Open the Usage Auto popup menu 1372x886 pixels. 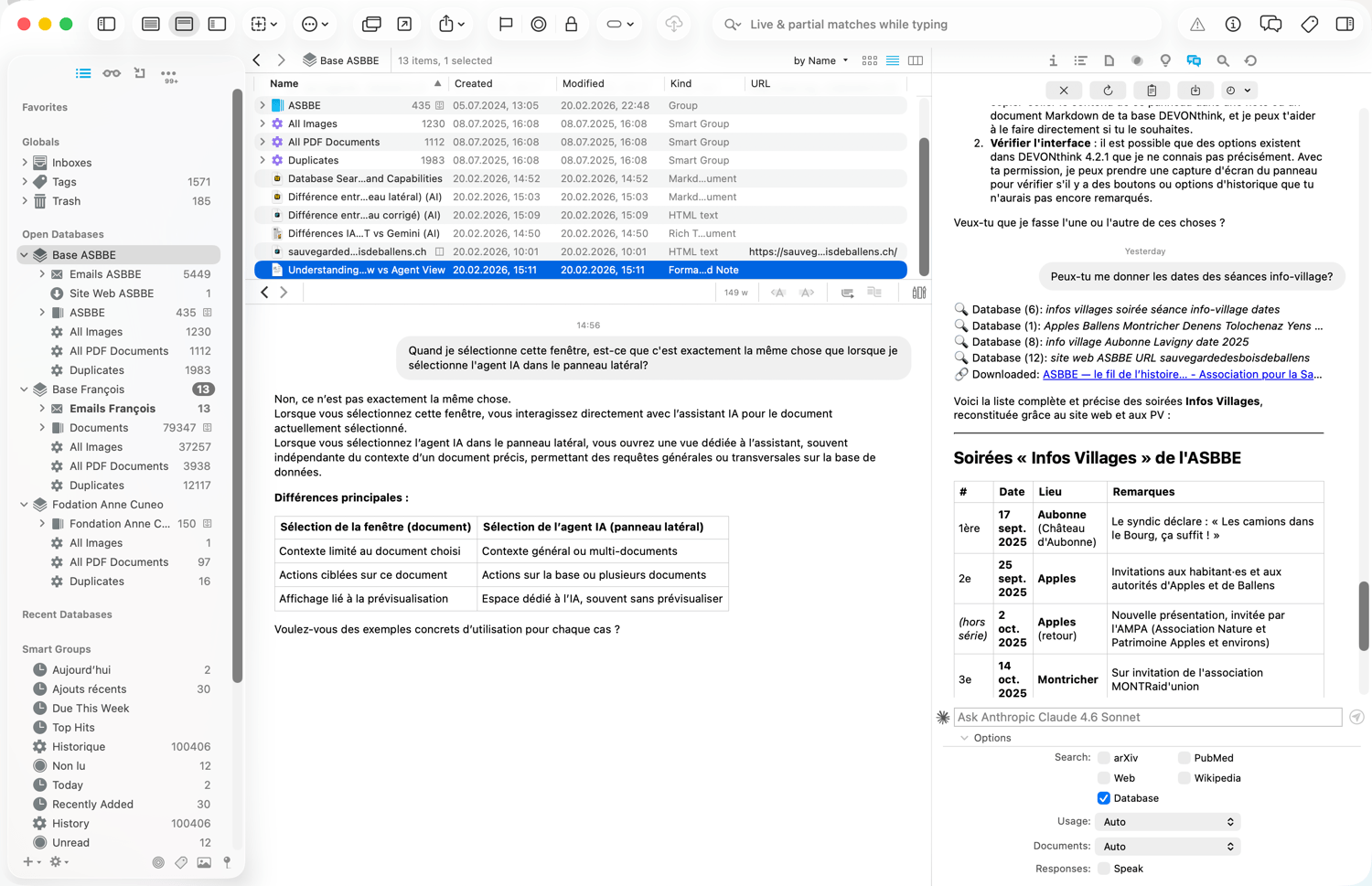click(1167, 821)
